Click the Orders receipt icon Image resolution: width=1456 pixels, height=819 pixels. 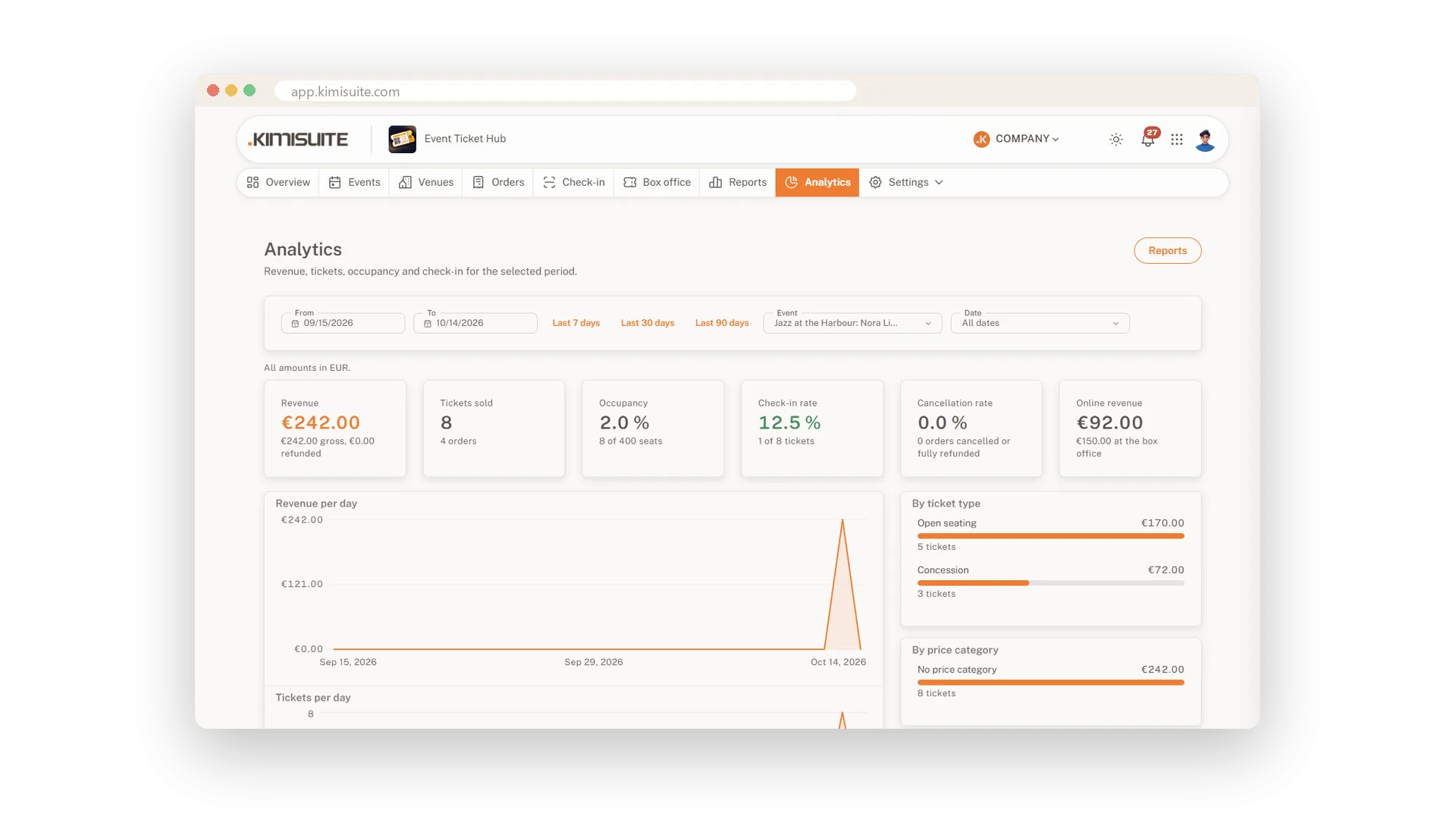pos(478,183)
